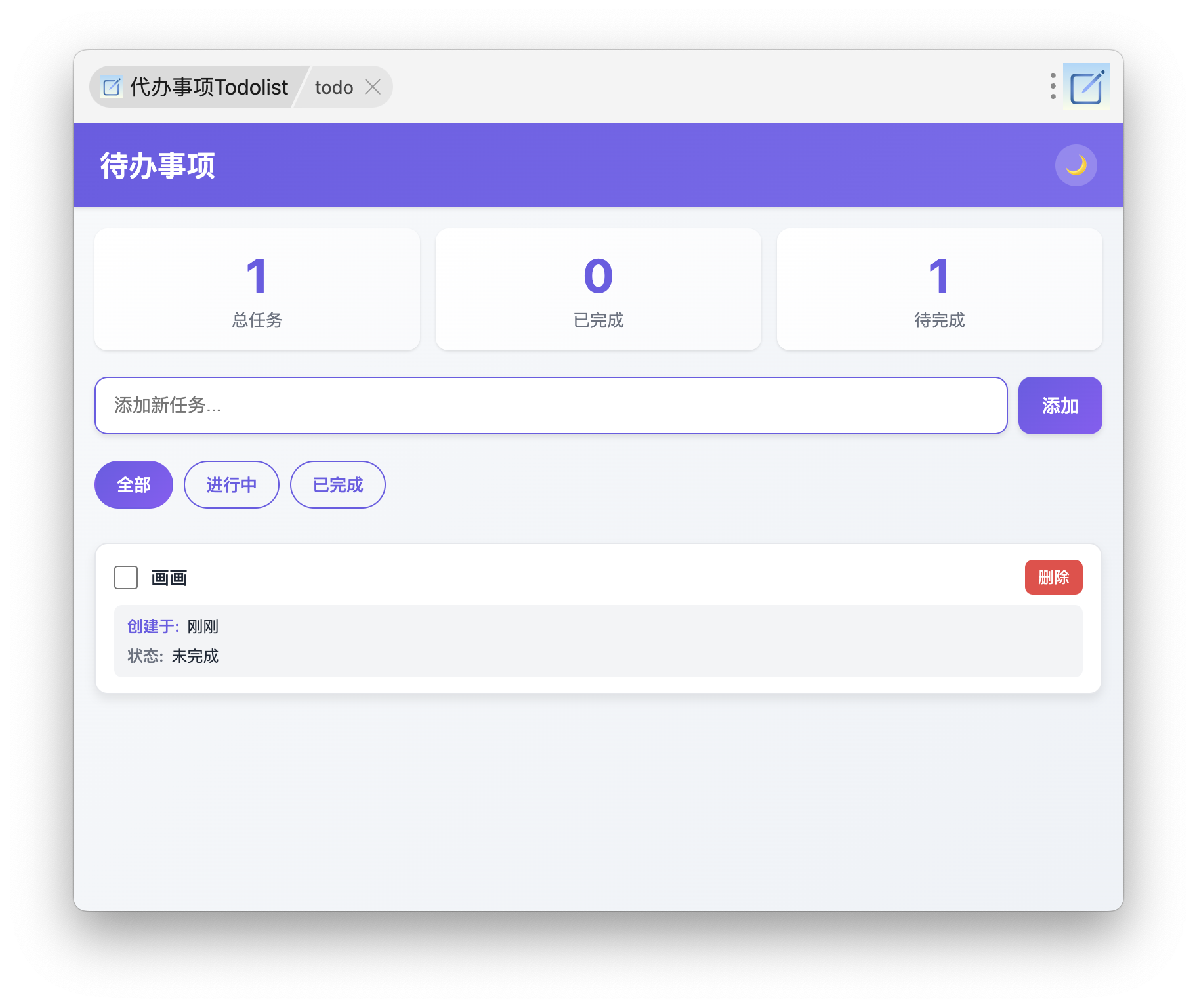Close the todo tab with the X

click(373, 87)
